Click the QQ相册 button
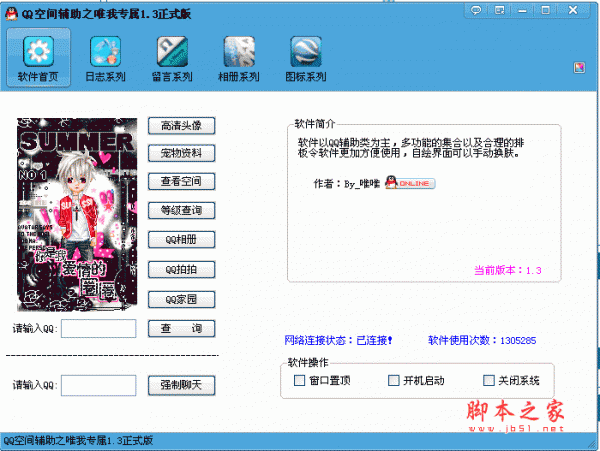 tap(181, 239)
